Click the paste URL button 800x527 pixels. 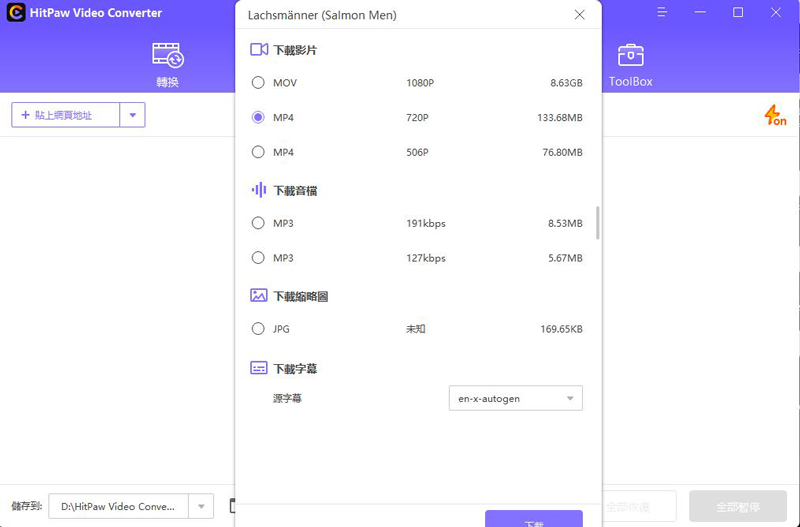tap(66, 115)
